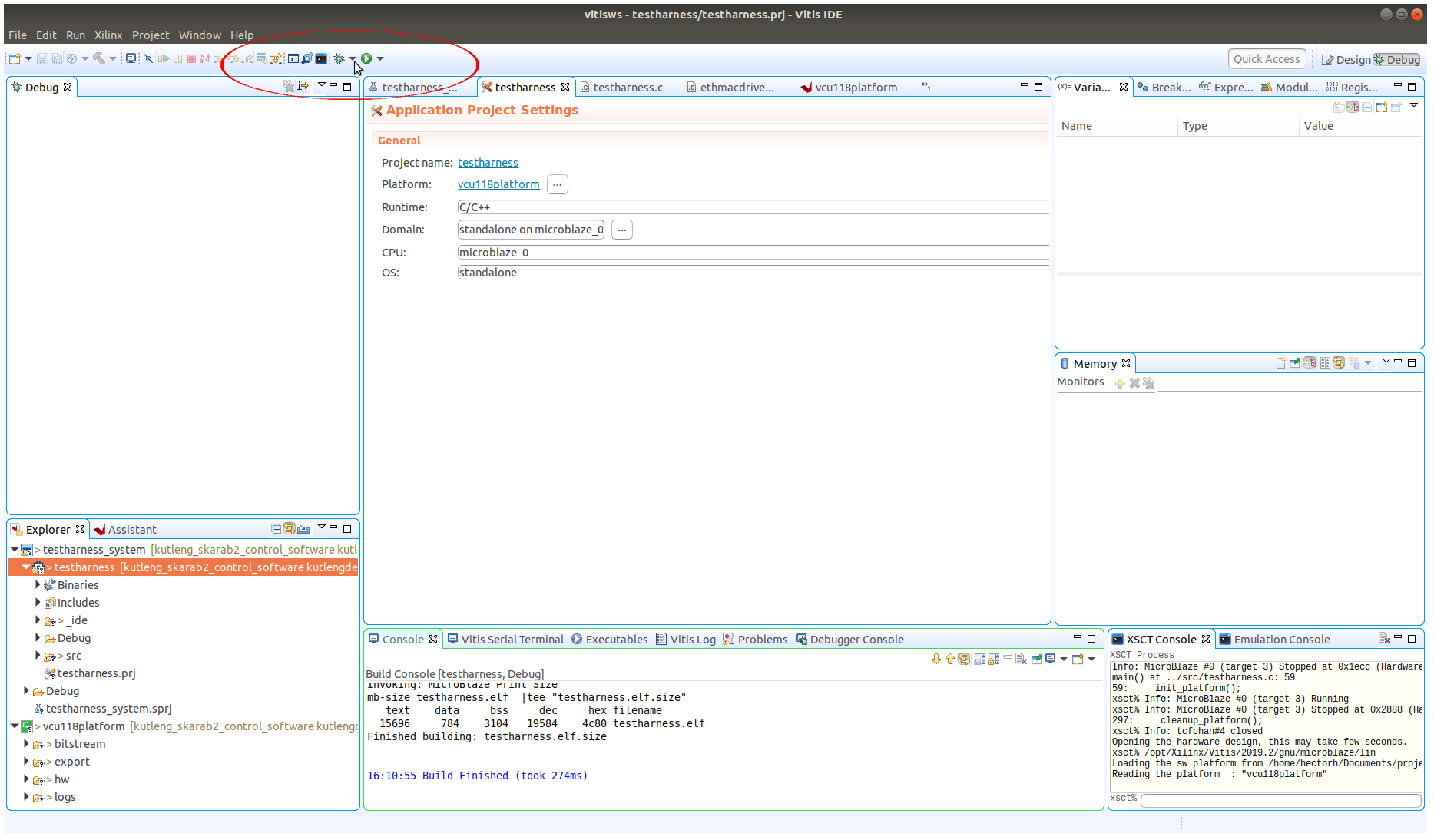Click the vcu118platform platform link
The height and width of the screenshot is (840, 1434).
pyautogui.click(x=498, y=184)
